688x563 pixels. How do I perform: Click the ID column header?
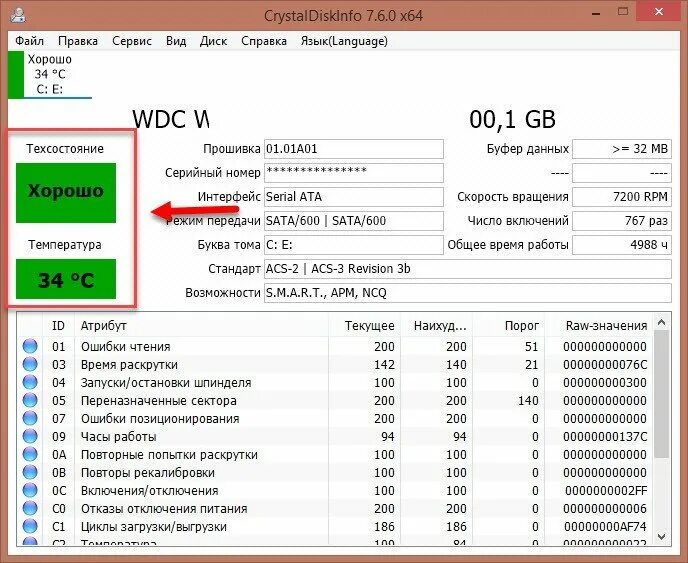[x=58, y=326]
